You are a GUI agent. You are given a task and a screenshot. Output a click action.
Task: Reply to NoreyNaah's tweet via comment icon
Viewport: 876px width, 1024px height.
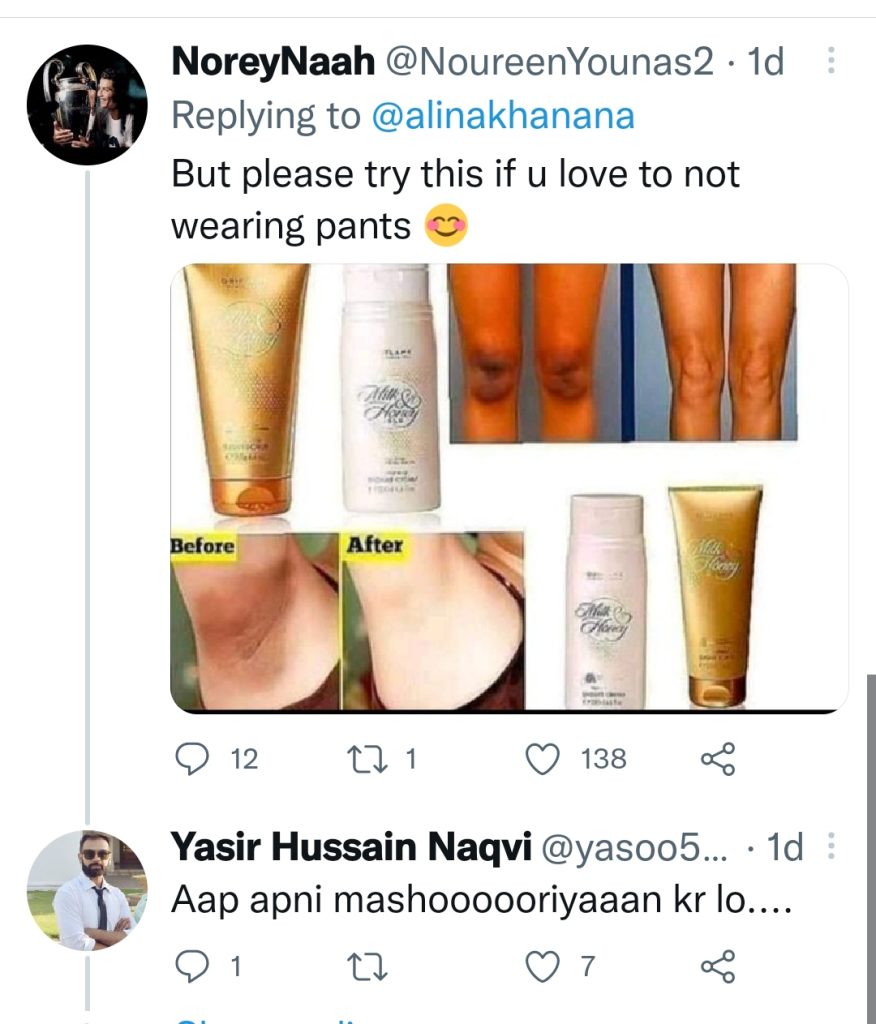pyautogui.click(x=190, y=759)
